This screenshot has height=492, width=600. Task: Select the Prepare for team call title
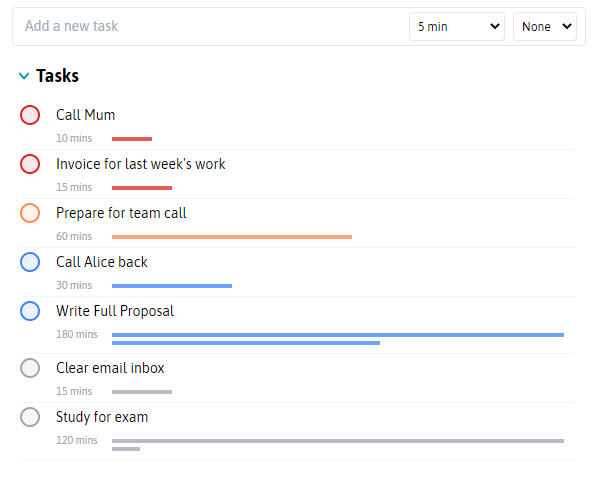(x=121, y=213)
